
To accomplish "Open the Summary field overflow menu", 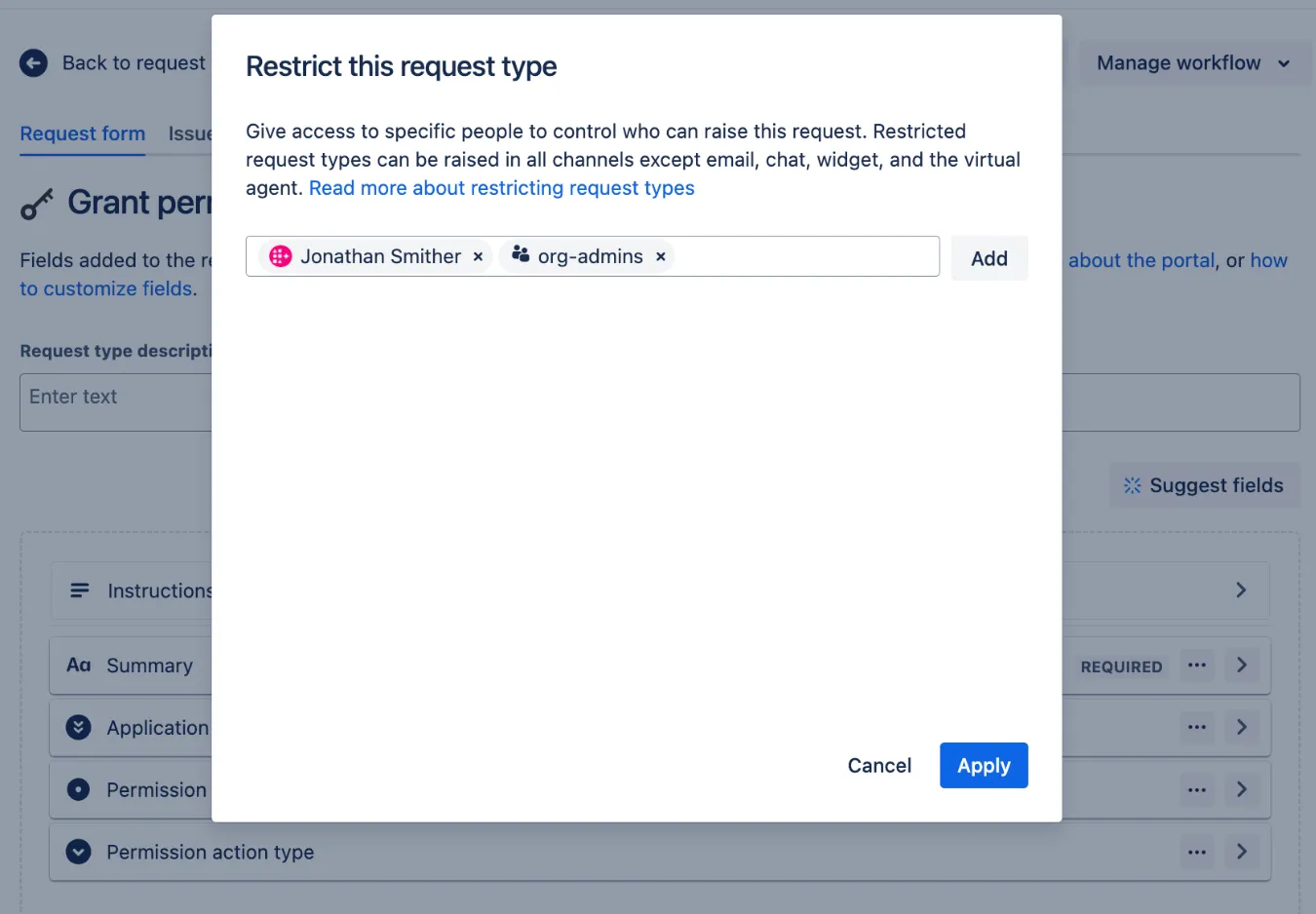I will click(1196, 665).
